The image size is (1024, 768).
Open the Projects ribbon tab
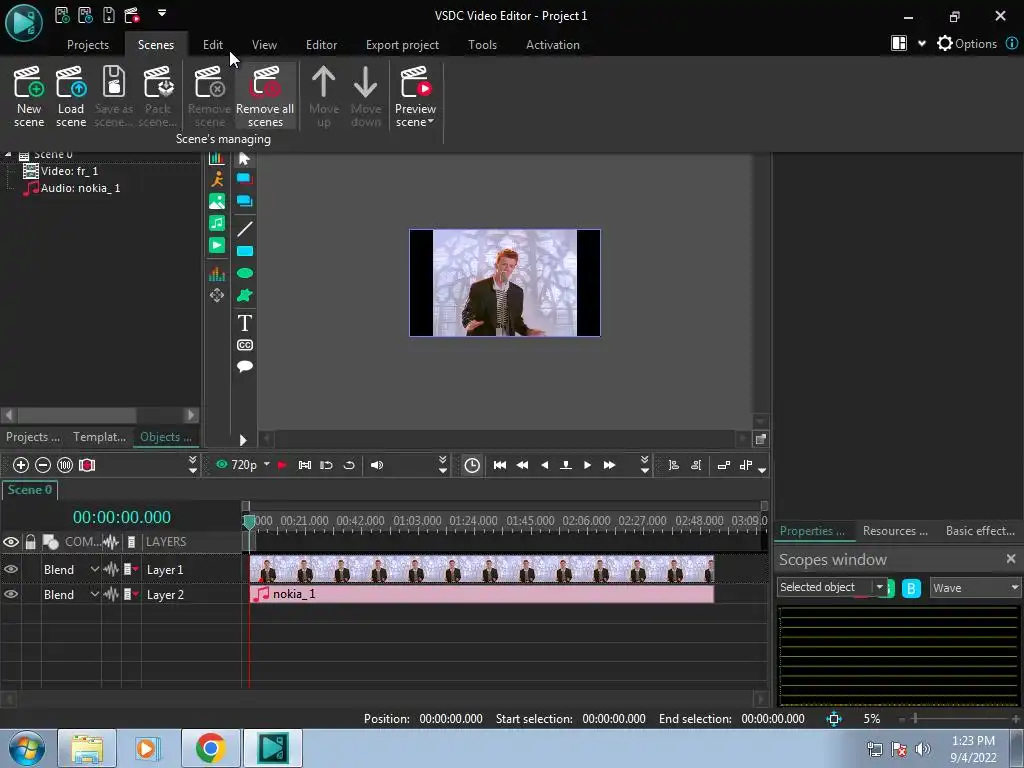pyautogui.click(x=88, y=44)
